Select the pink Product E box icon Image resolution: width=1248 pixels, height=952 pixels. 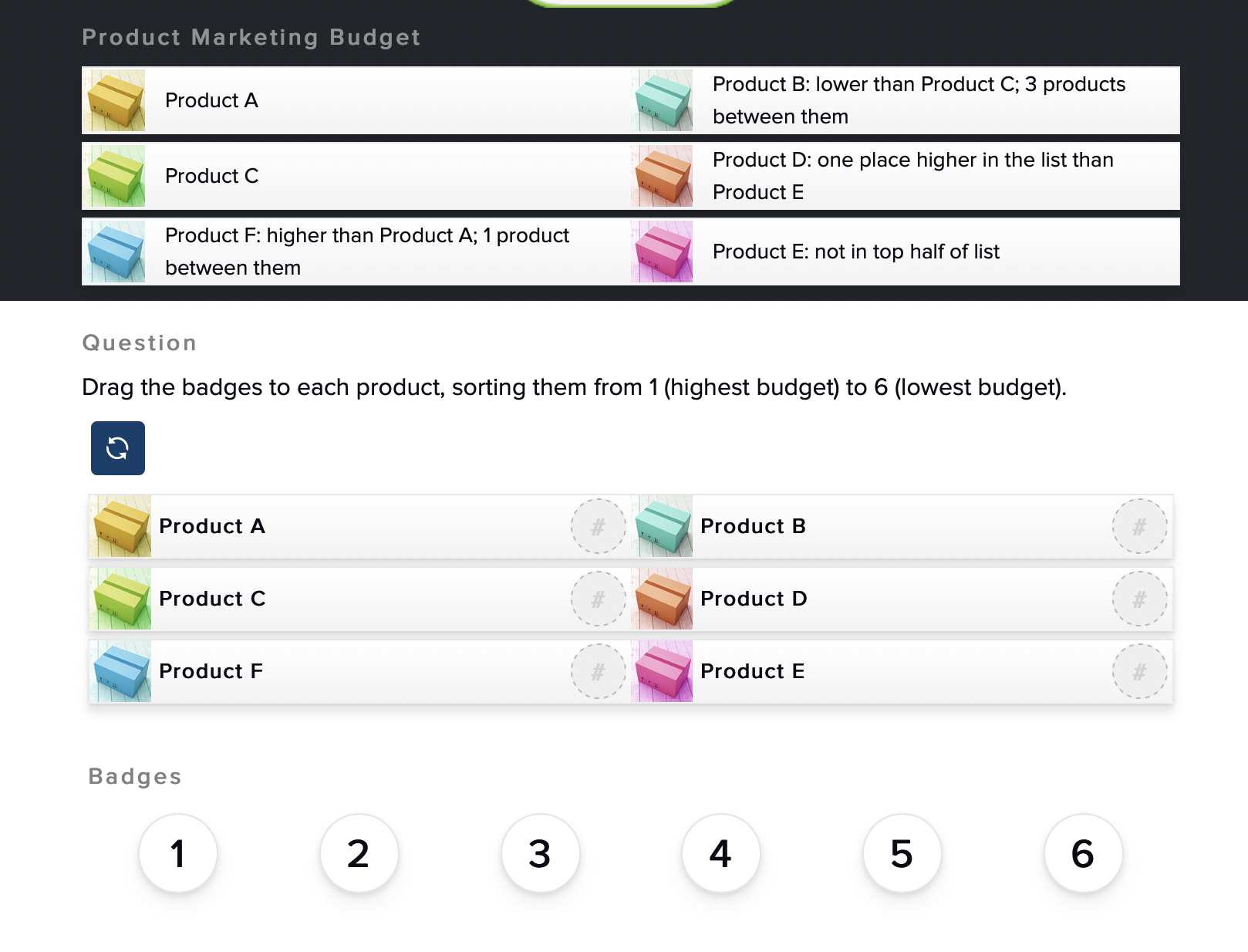661,671
